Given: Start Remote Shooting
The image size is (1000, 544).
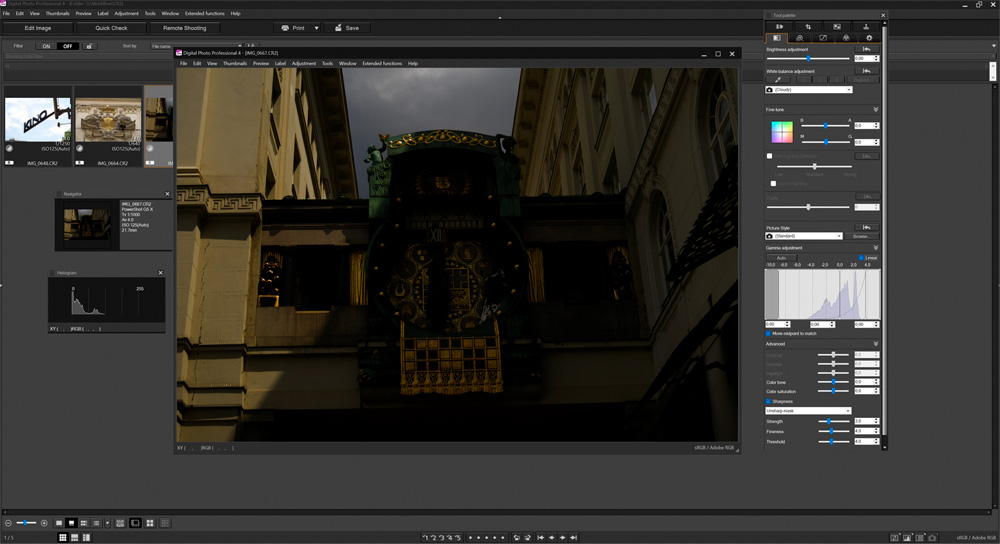Looking at the screenshot, I should [x=184, y=28].
